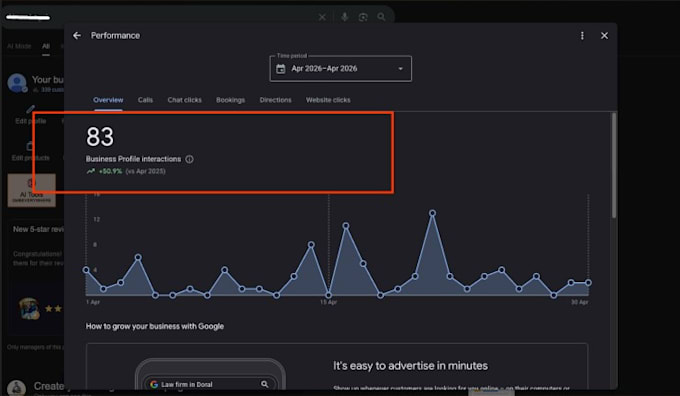Switch to the Calls tab
Image resolution: width=680 pixels, height=396 pixels.
[145, 100]
